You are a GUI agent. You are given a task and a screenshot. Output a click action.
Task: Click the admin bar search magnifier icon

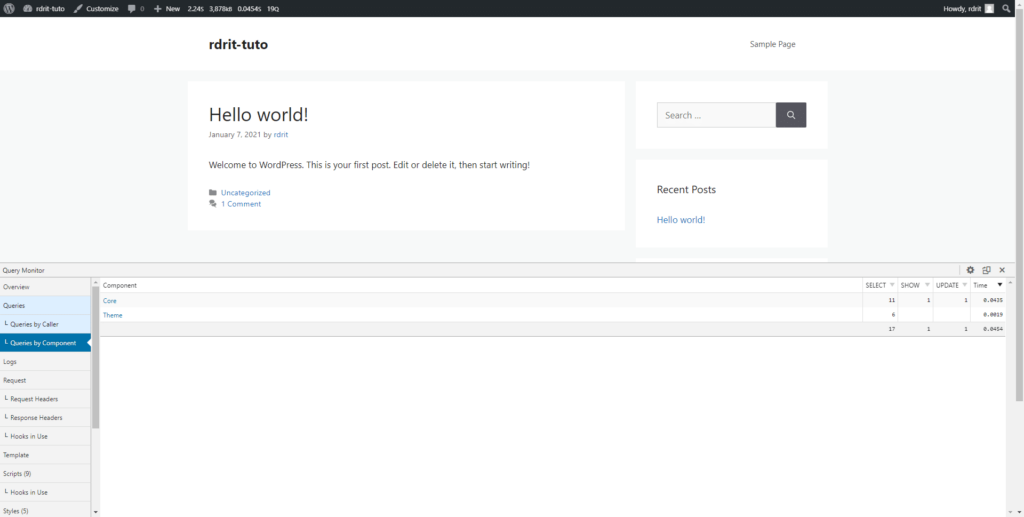pos(1006,8)
